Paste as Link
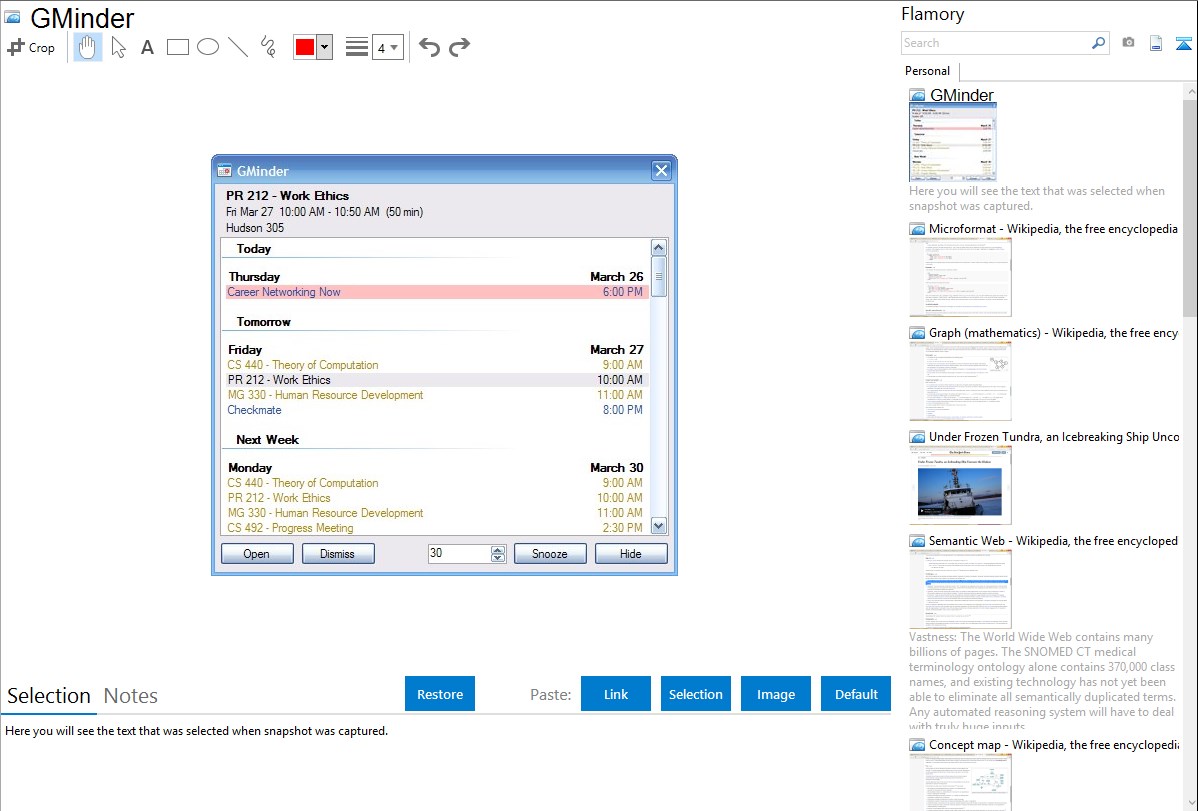The width and height of the screenshot is (1198, 811). coord(616,693)
